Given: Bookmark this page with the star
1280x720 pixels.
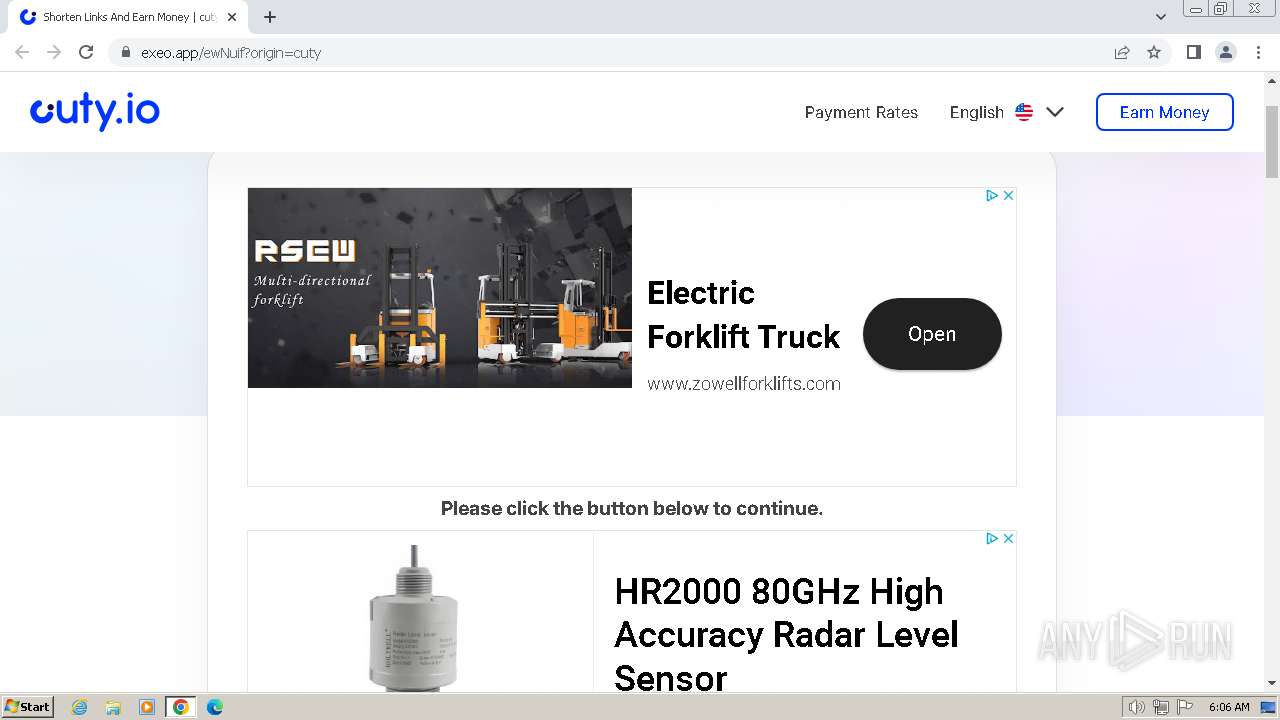Looking at the screenshot, I should 1154,52.
